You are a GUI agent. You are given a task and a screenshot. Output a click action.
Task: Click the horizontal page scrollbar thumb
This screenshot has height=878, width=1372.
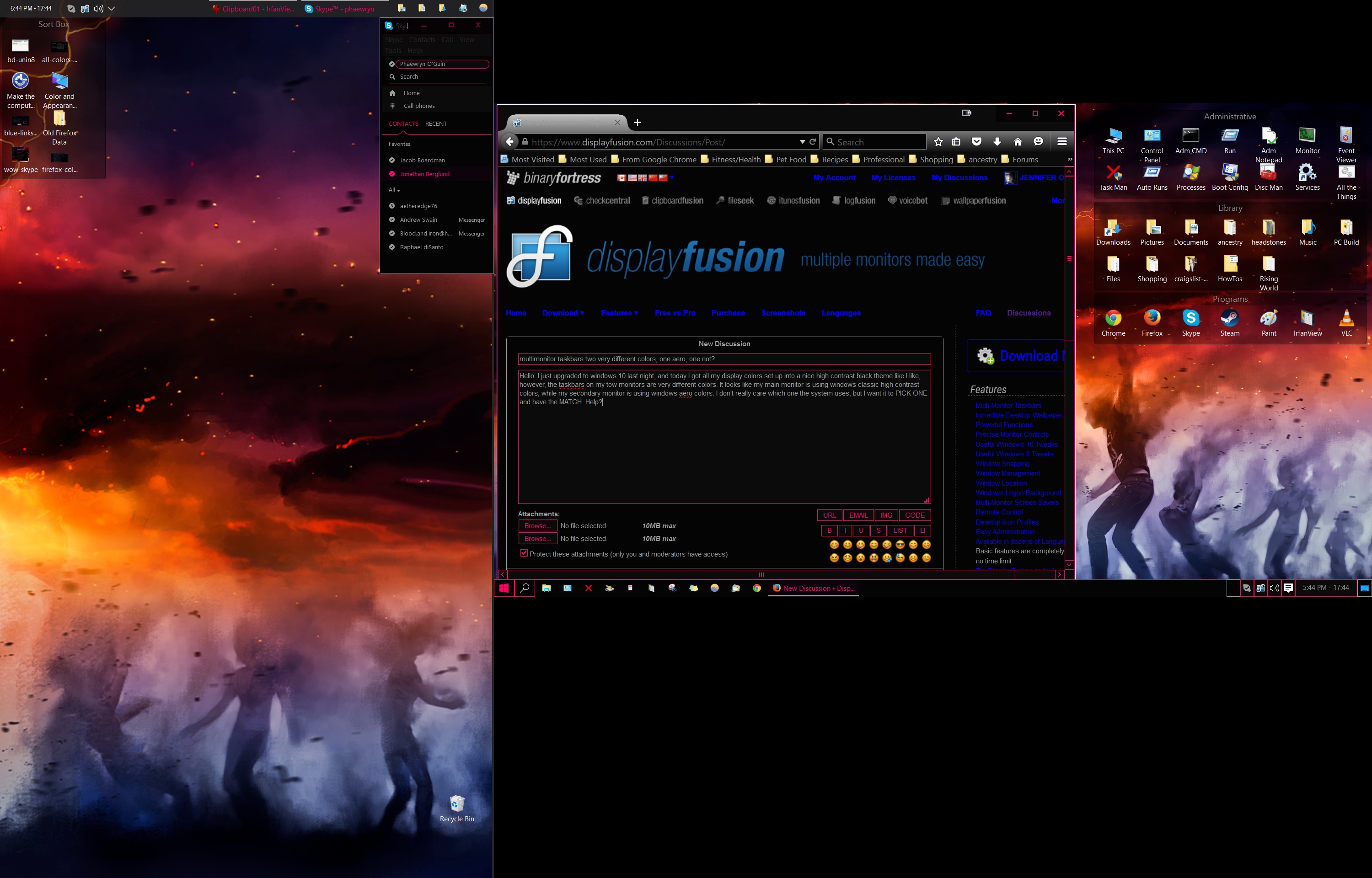click(761, 575)
